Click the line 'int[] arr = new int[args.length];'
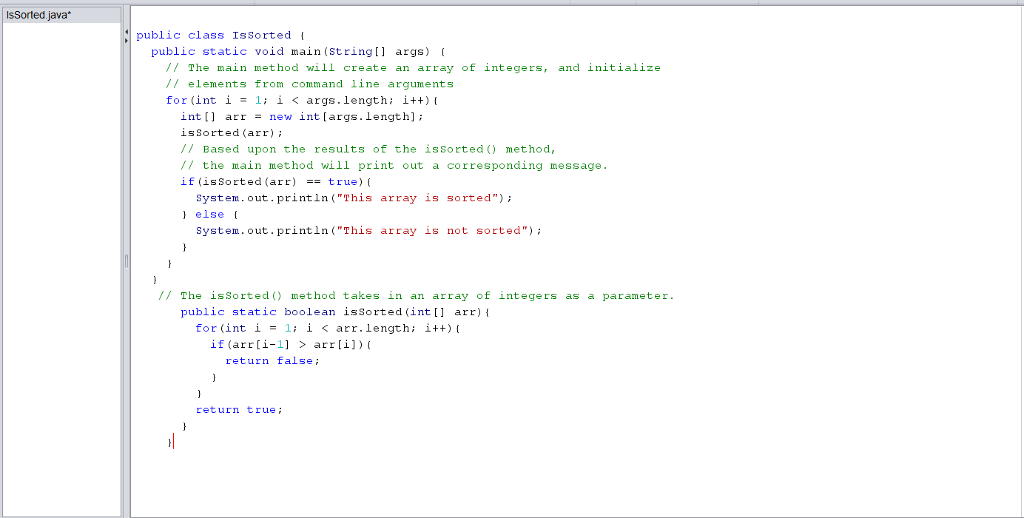 (302, 117)
